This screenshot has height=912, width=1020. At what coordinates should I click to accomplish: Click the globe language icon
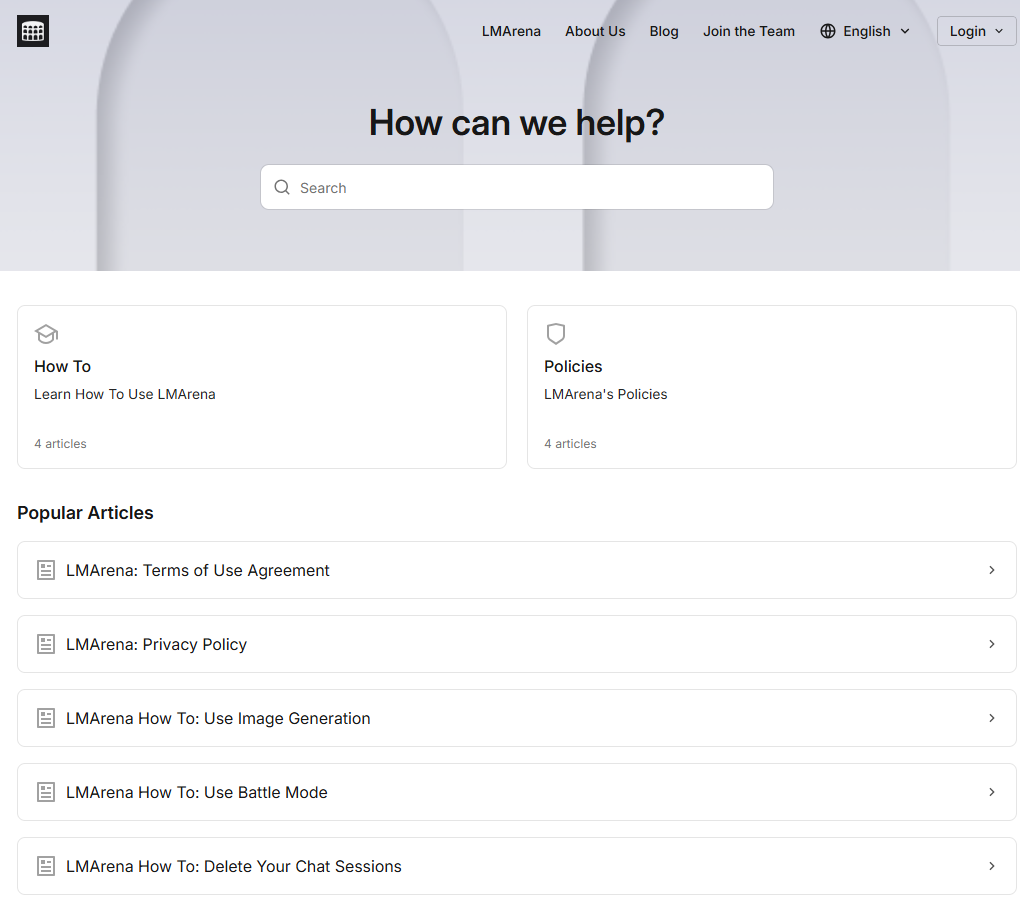828,31
